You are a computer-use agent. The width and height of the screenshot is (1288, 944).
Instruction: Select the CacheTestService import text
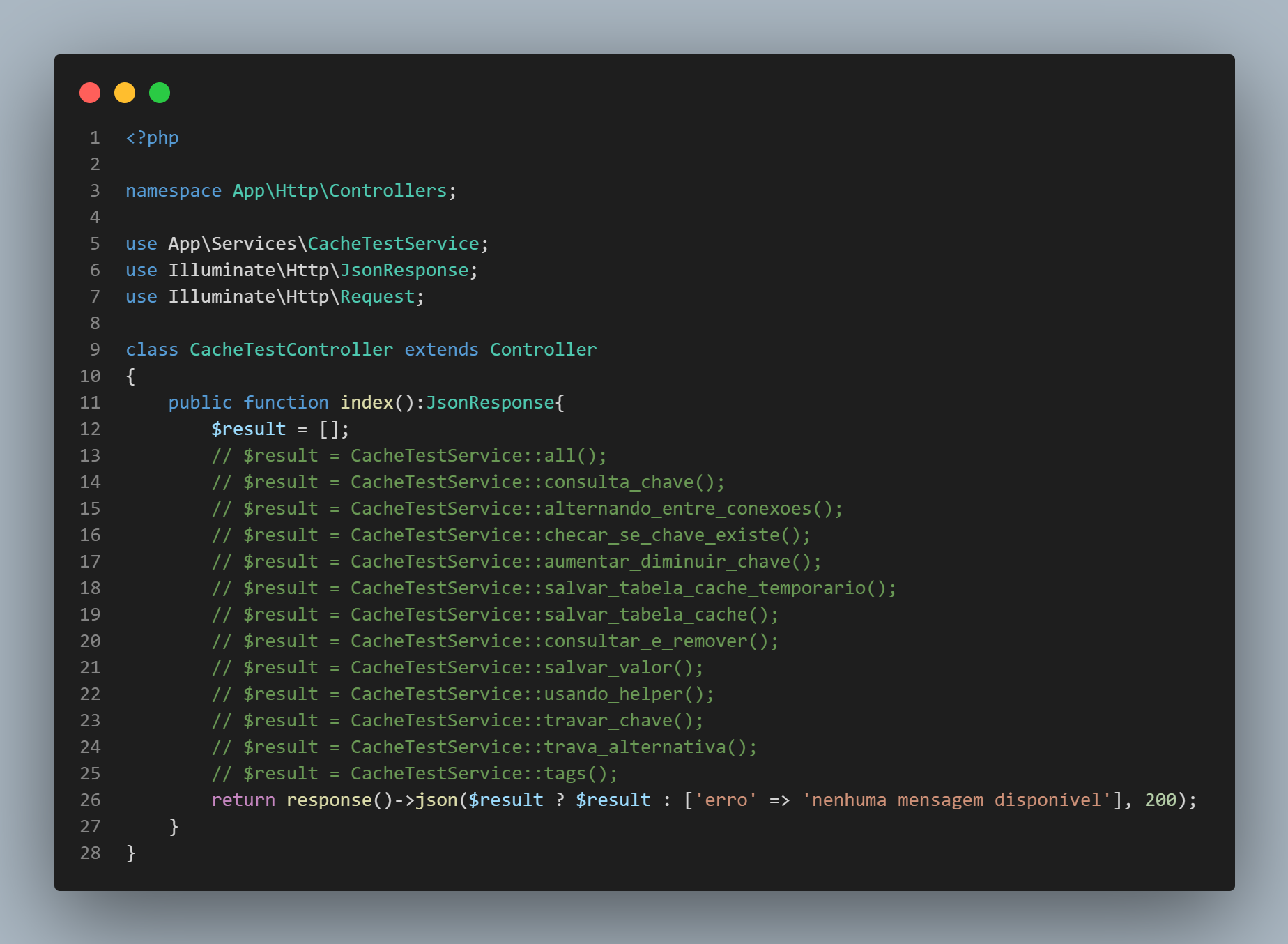coord(393,244)
